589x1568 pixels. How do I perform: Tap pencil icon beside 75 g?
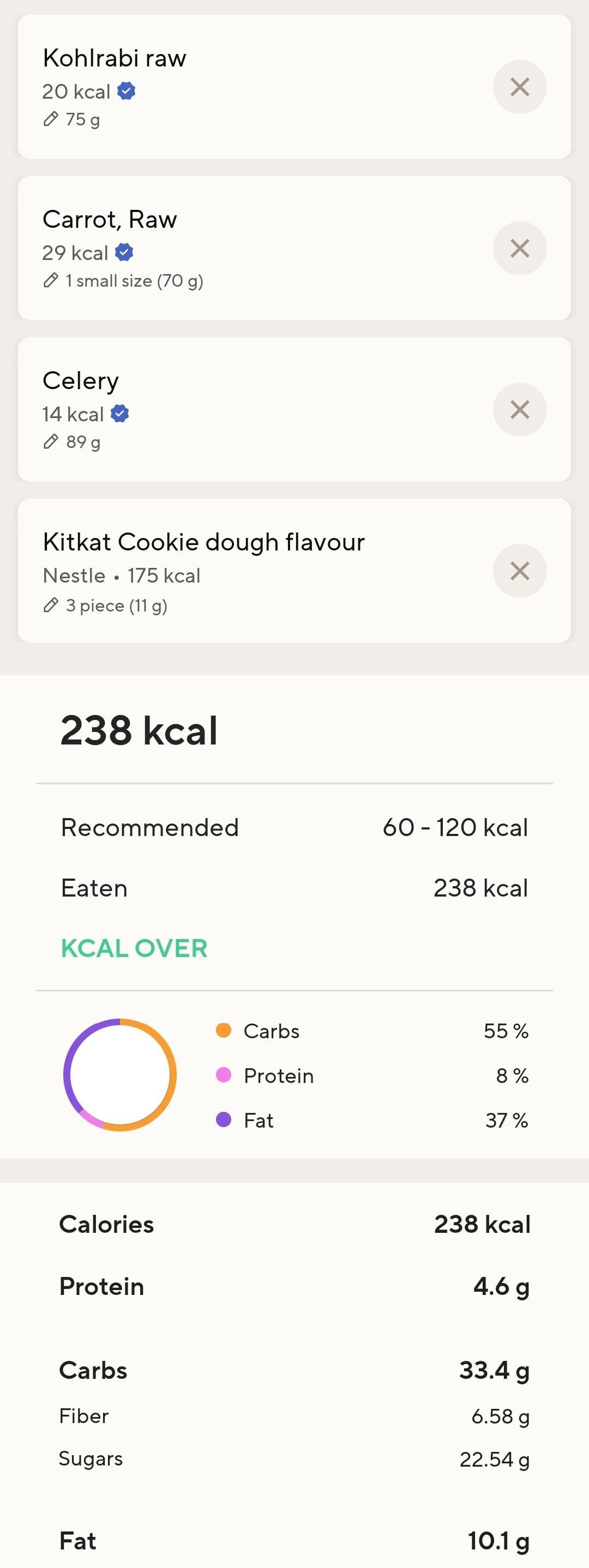51,119
